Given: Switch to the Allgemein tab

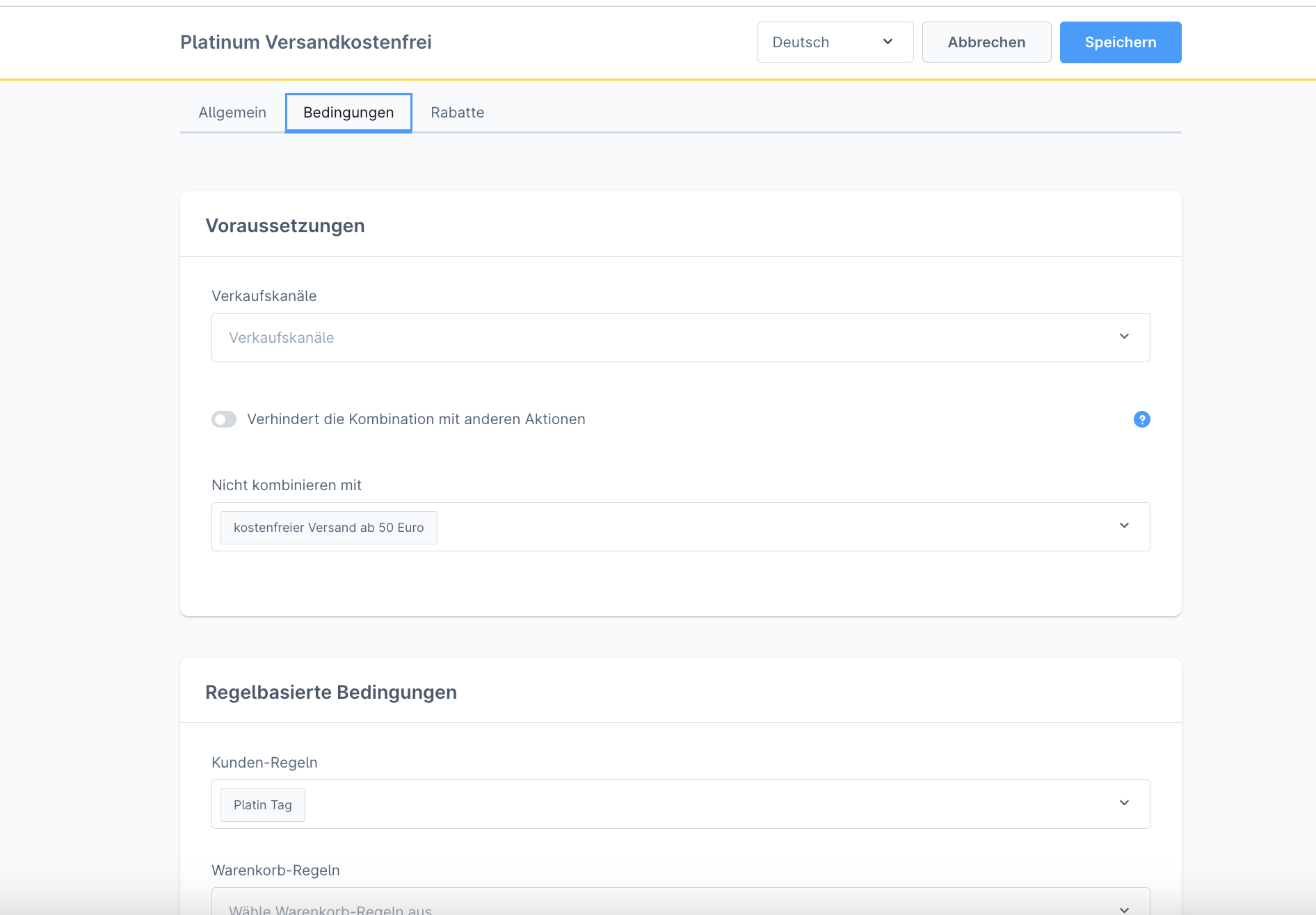Looking at the screenshot, I should (232, 113).
